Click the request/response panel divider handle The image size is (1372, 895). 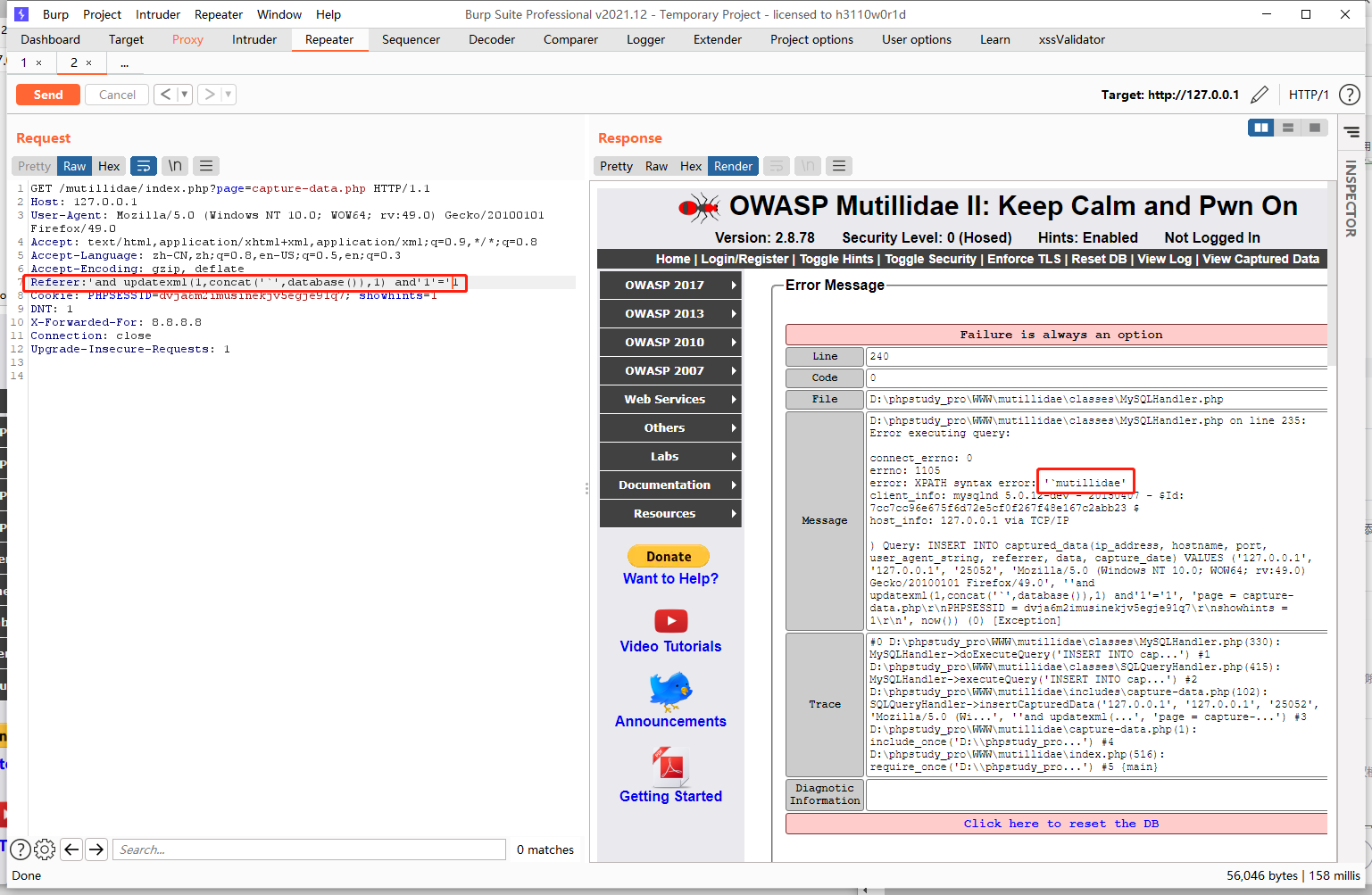(586, 488)
